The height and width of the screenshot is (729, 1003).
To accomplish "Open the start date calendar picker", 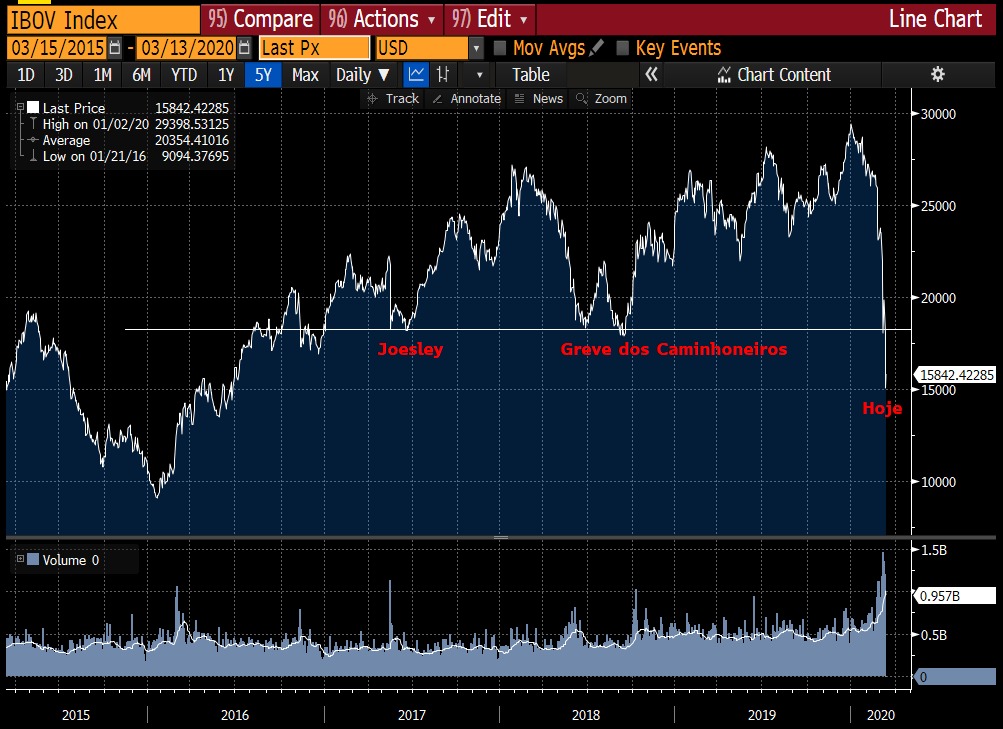I will click(115, 48).
